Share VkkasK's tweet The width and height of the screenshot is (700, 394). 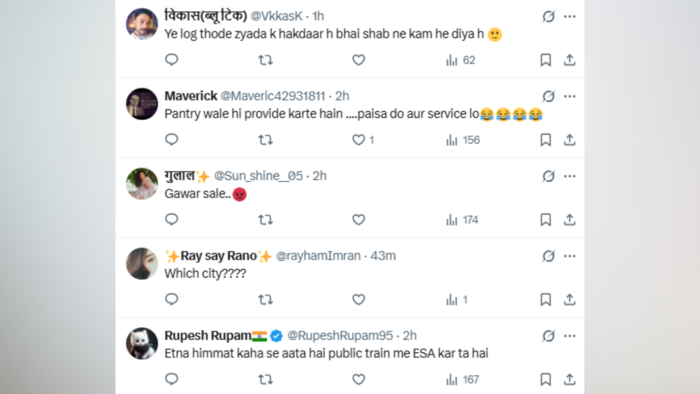point(569,60)
